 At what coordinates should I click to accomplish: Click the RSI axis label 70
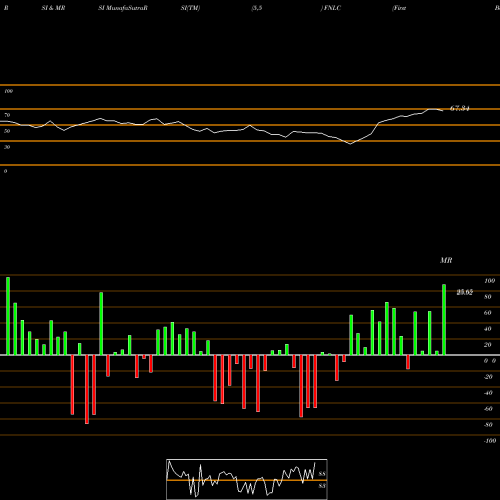(7, 115)
